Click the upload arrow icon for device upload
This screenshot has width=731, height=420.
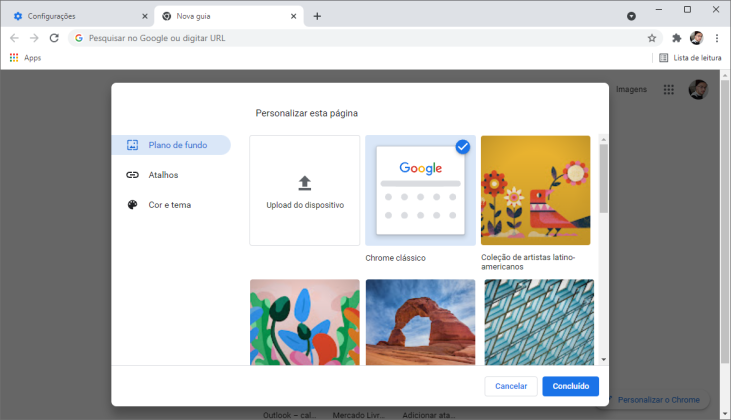(304, 183)
